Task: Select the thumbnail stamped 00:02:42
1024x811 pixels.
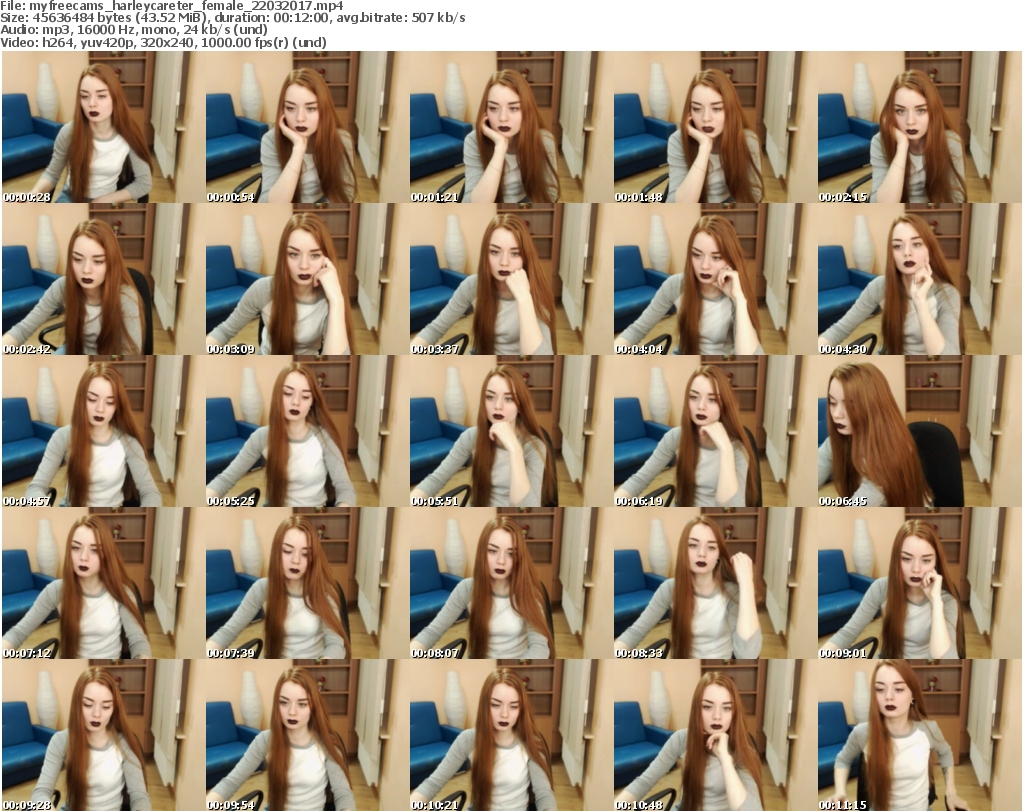Action: click(103, 279)
